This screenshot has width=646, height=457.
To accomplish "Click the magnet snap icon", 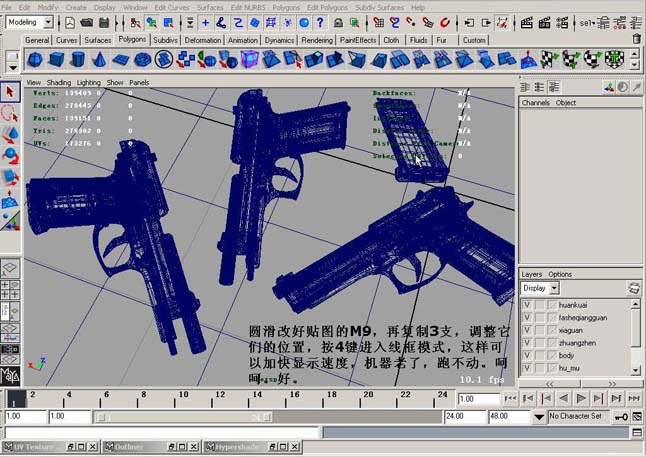I will 444,23.
